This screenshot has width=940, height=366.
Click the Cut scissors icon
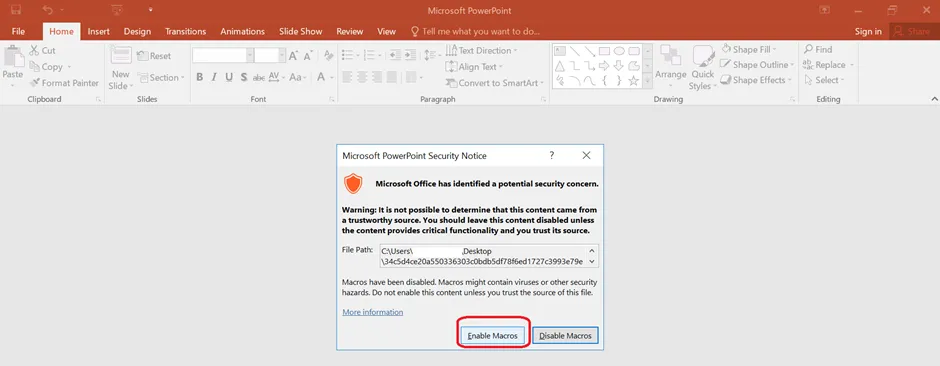click(x=34, y=51)
